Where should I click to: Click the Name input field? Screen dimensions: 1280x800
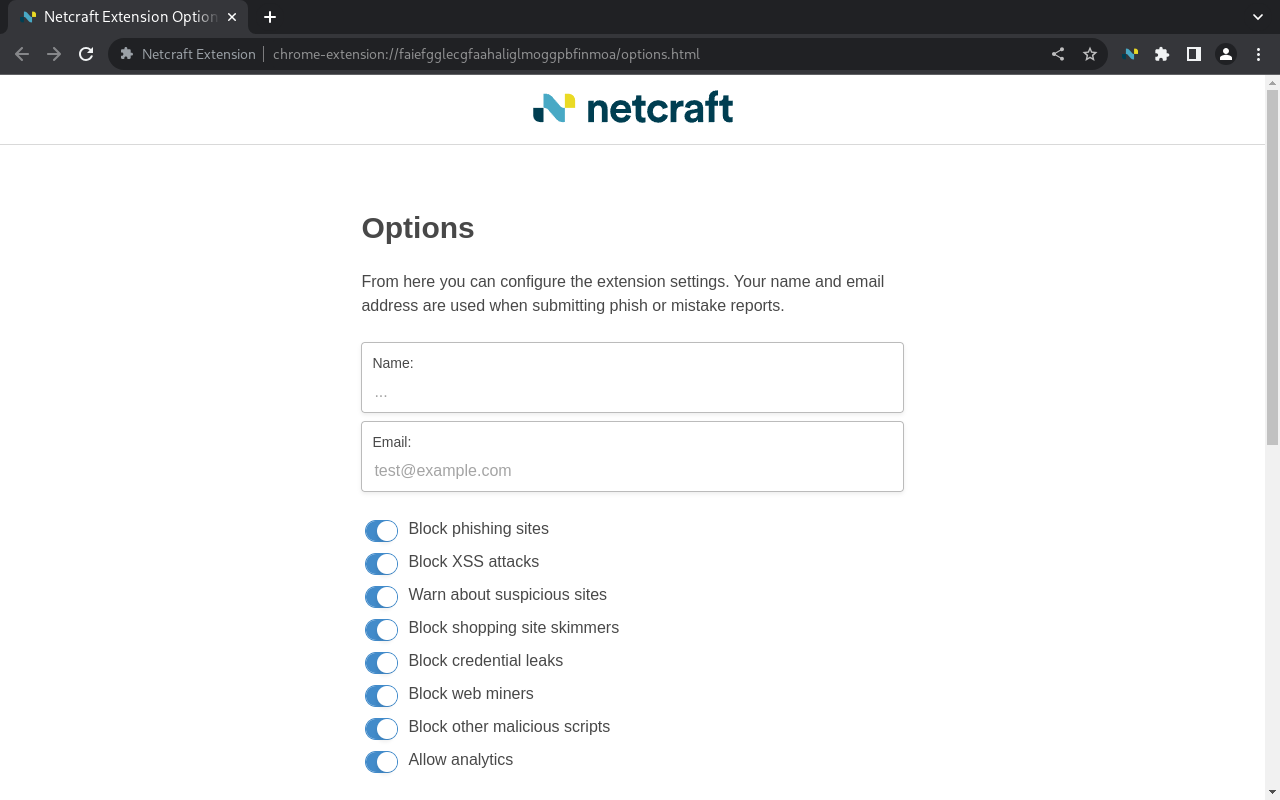click(632, 391)
